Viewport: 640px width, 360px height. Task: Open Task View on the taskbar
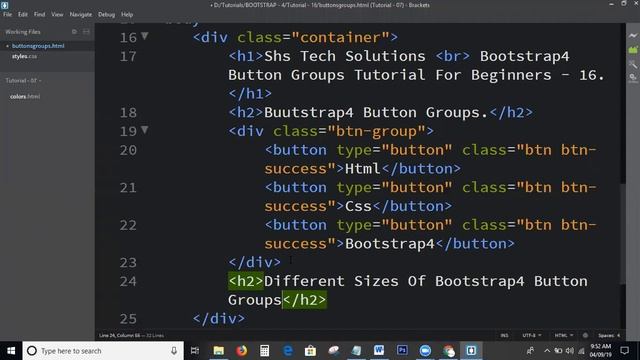point(195,351)
